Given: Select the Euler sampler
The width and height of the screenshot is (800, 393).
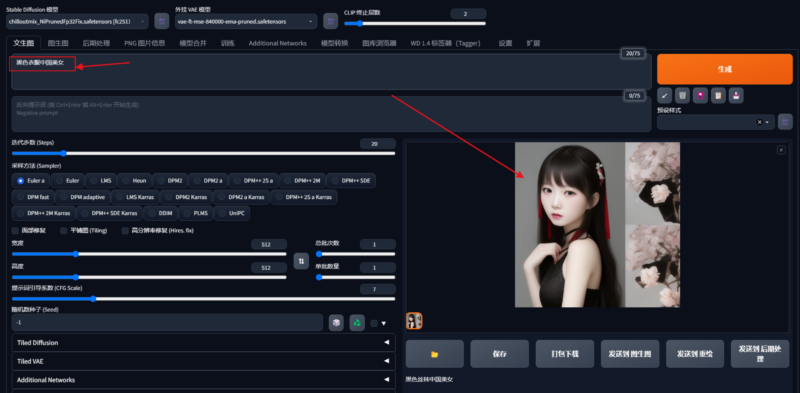Looking at the screenshot, I should coord(68,181).
